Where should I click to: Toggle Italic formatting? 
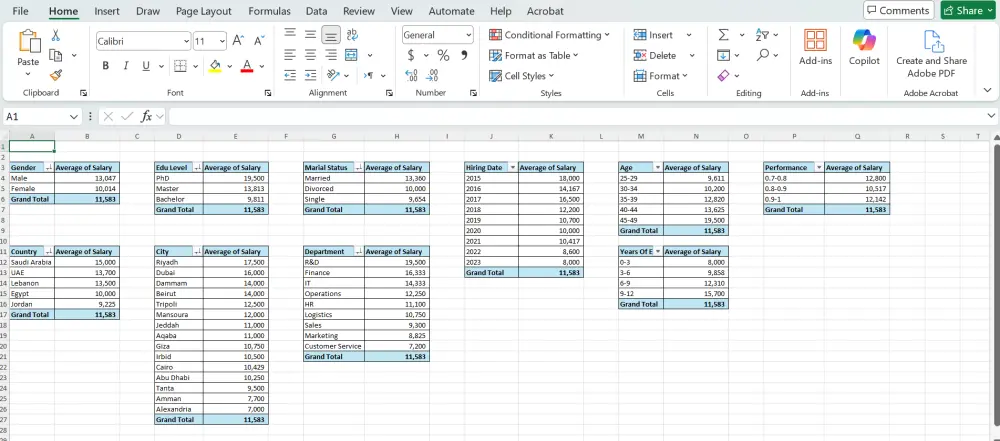coord(126,66)
